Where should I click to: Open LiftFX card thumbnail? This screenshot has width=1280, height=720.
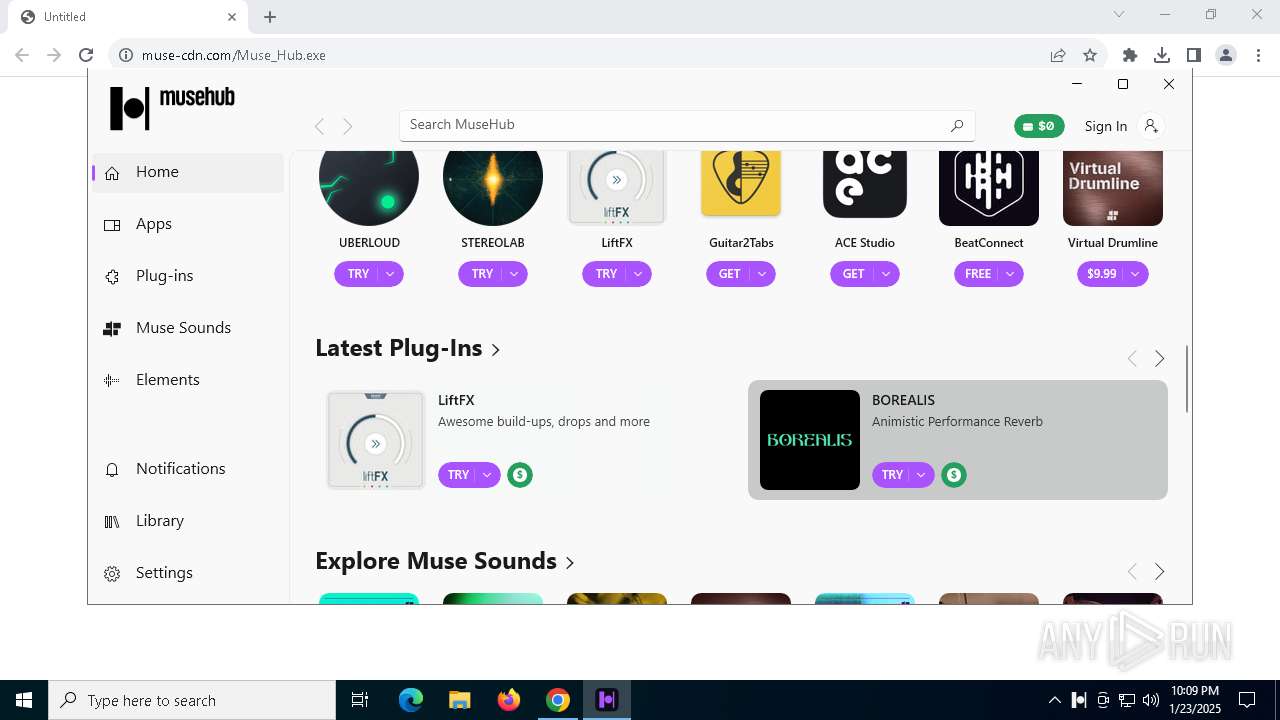coord(376,440)
